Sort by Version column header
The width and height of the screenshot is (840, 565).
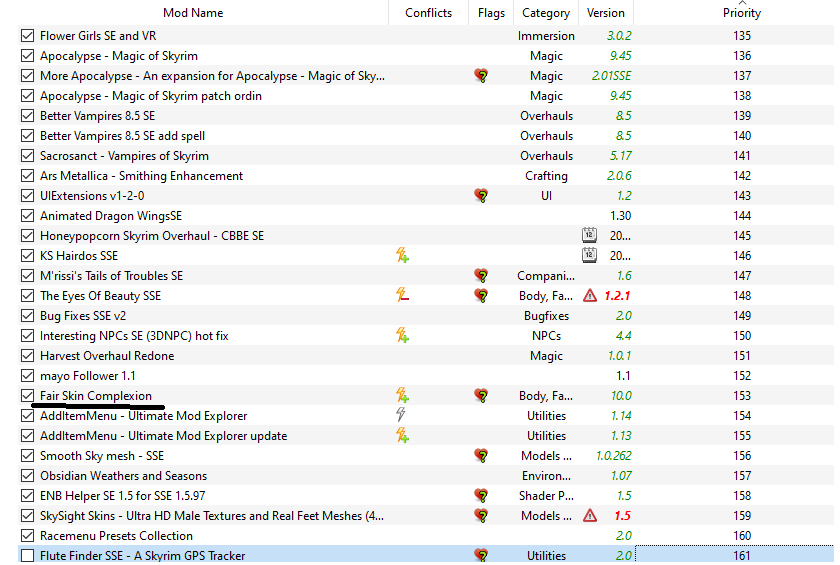[605, 13]
